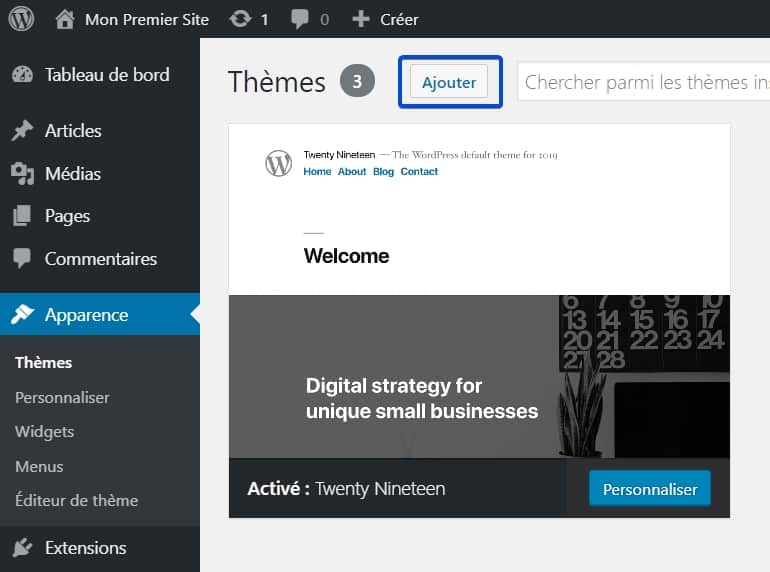Viewport: 770px width, 572px height.
Task: Open the Pages menu
Action: pyautogui.click(x=100, y=216)
